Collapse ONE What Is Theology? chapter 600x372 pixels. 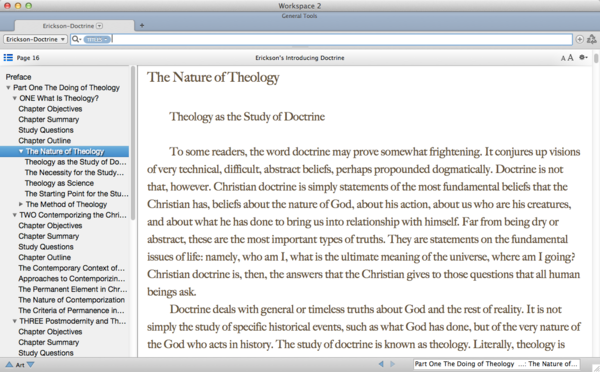click(15, 98)
